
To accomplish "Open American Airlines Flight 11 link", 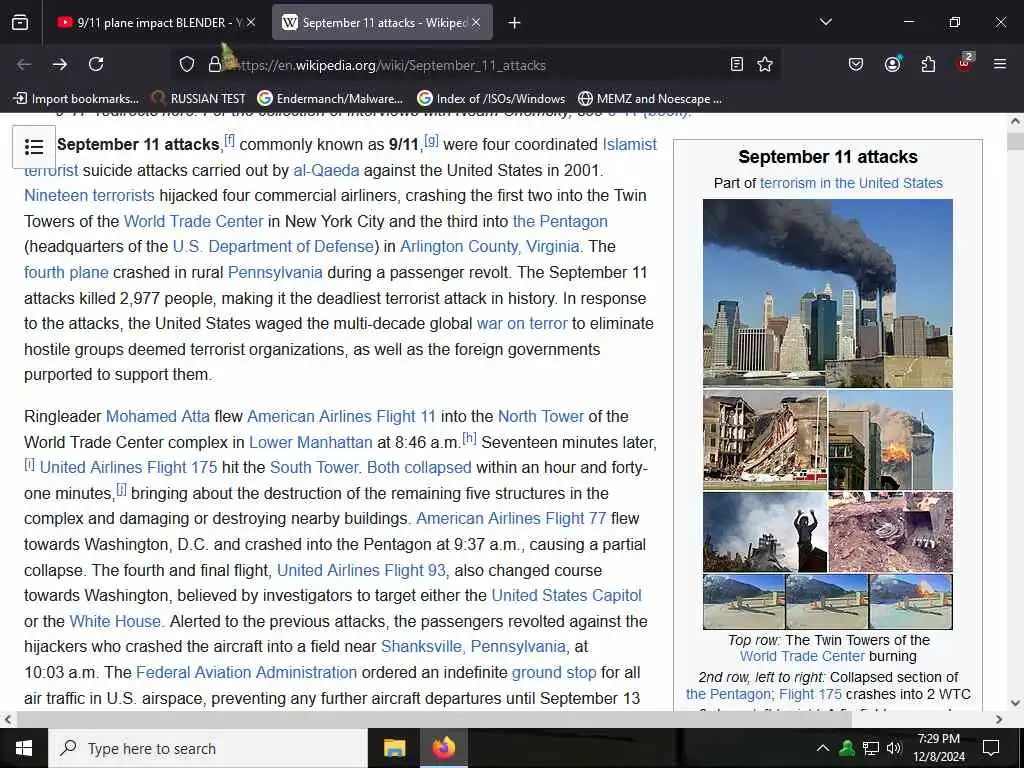I will pos(341,416).
